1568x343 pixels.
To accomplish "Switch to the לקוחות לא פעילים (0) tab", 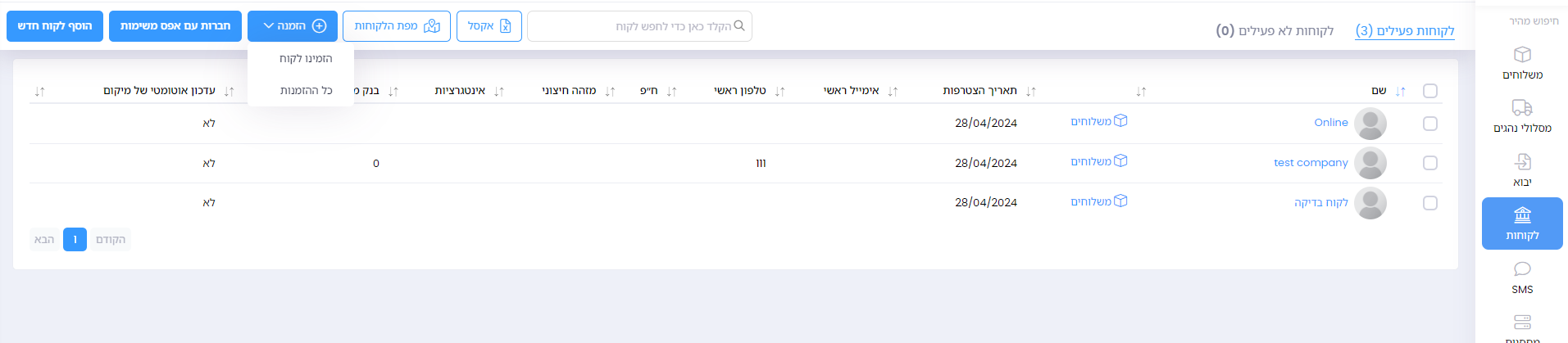I will (1275, 31).
